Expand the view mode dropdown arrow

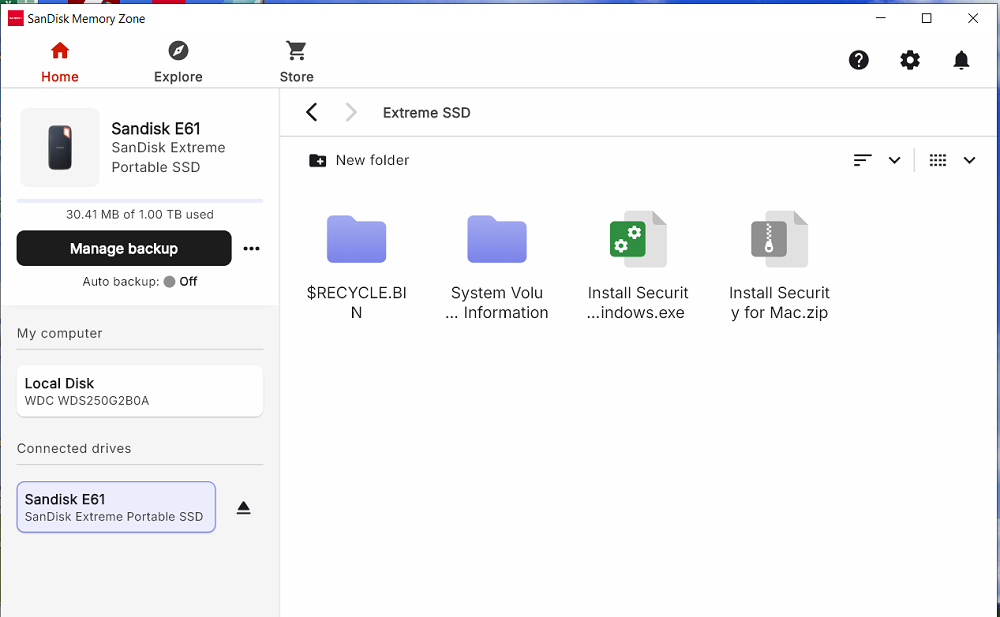click(x=969, y=160)
